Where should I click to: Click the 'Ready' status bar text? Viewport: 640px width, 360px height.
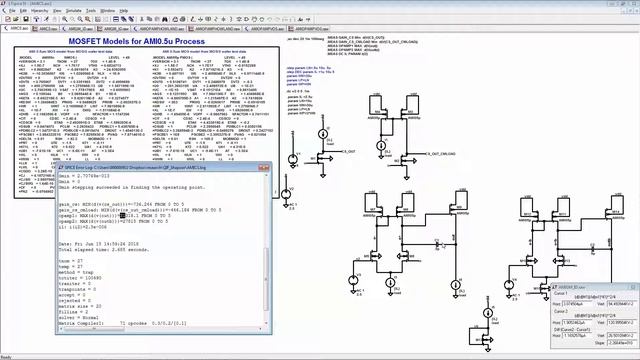click(x=6, y=357)
